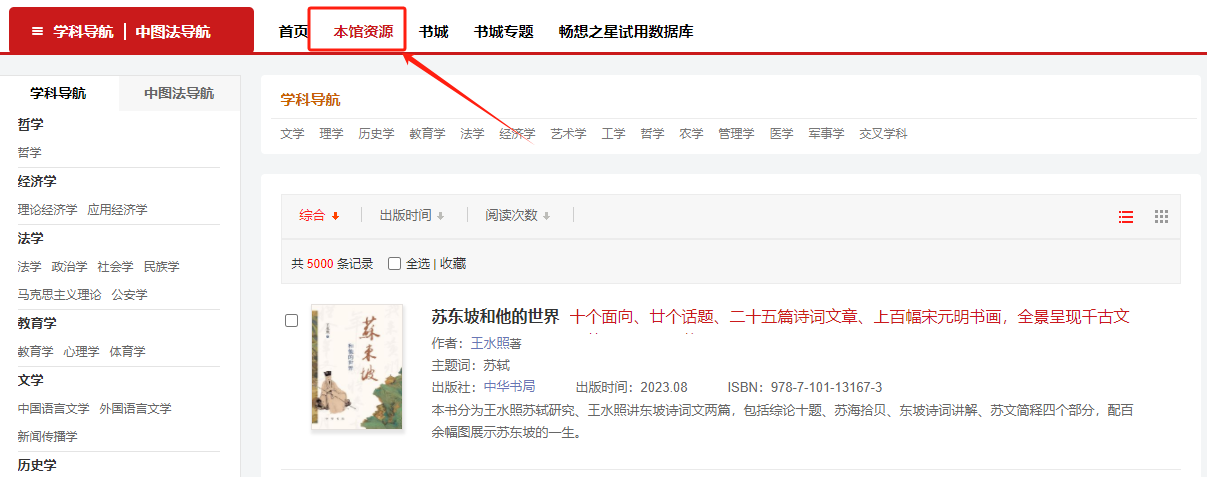Screen dimensions: 1207x477
Task: Sort results by 出版时间
Action: click(411, 216)
